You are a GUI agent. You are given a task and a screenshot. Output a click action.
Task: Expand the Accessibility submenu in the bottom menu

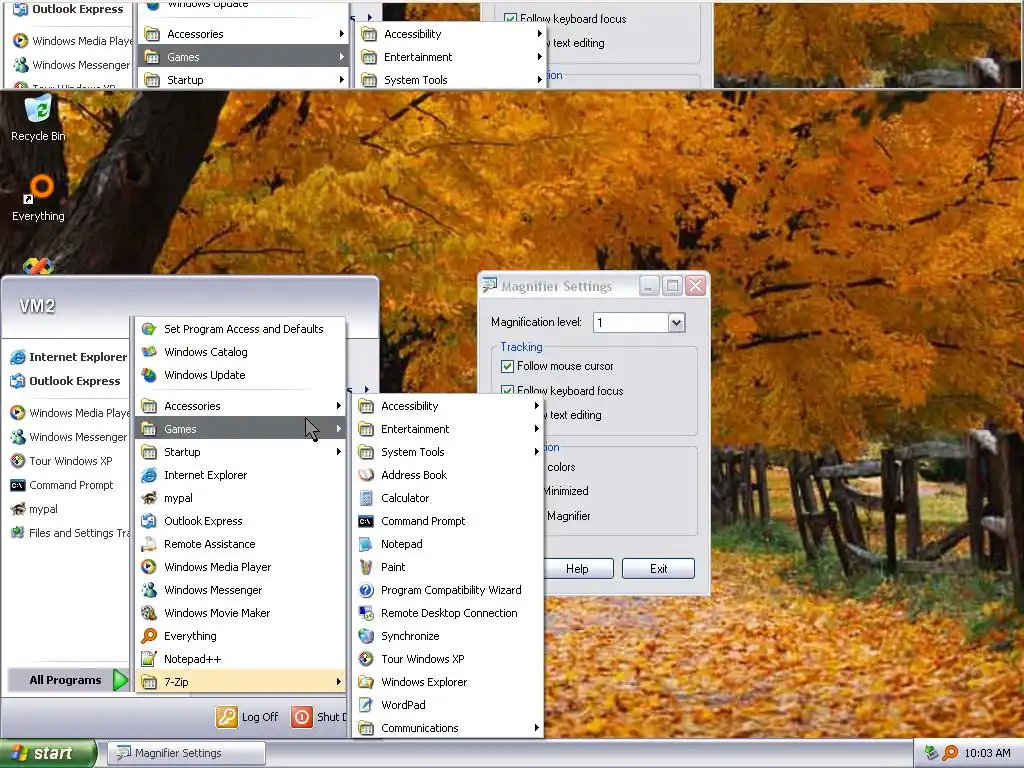tap(448, 406)
